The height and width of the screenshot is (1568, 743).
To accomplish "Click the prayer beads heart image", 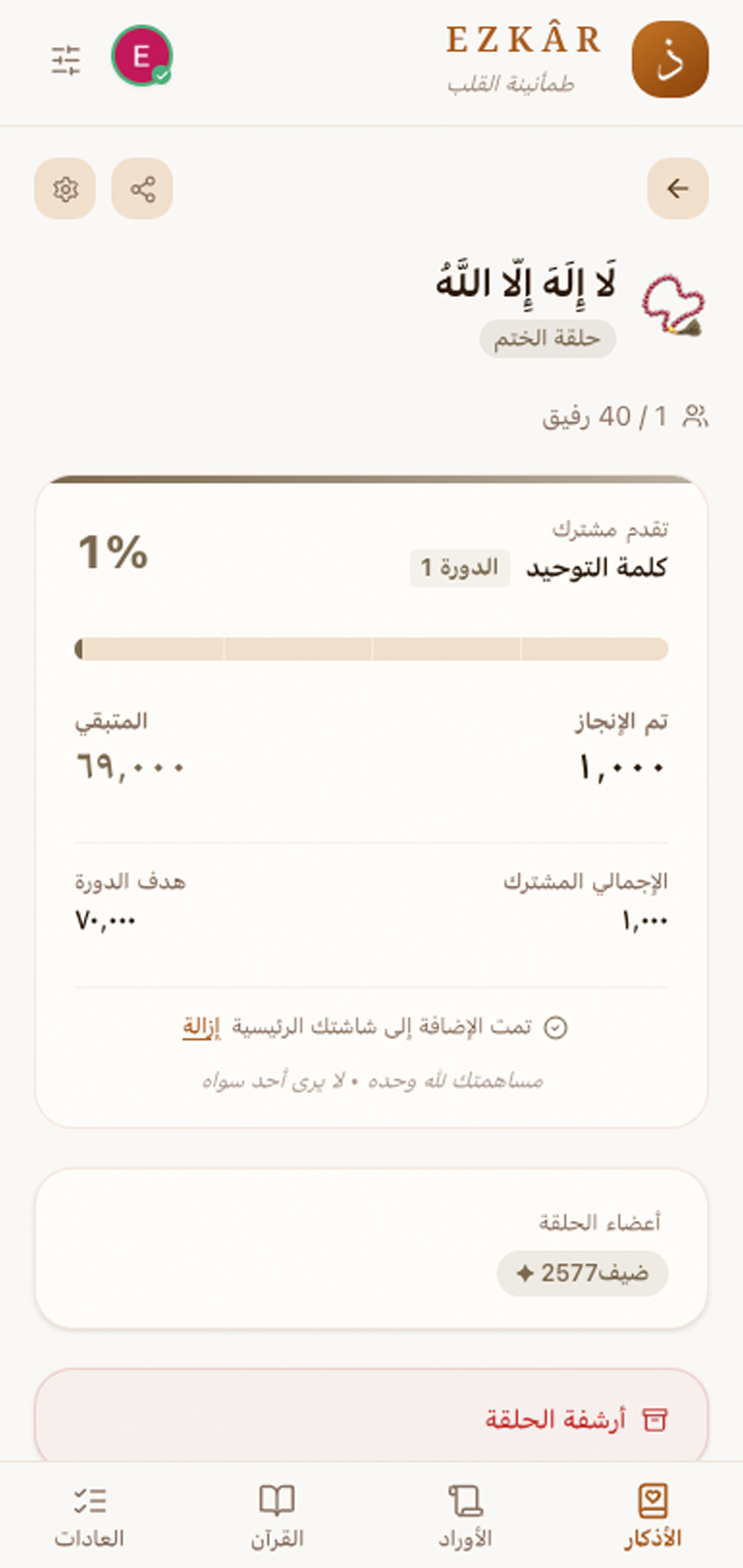I will click(674, 307).
